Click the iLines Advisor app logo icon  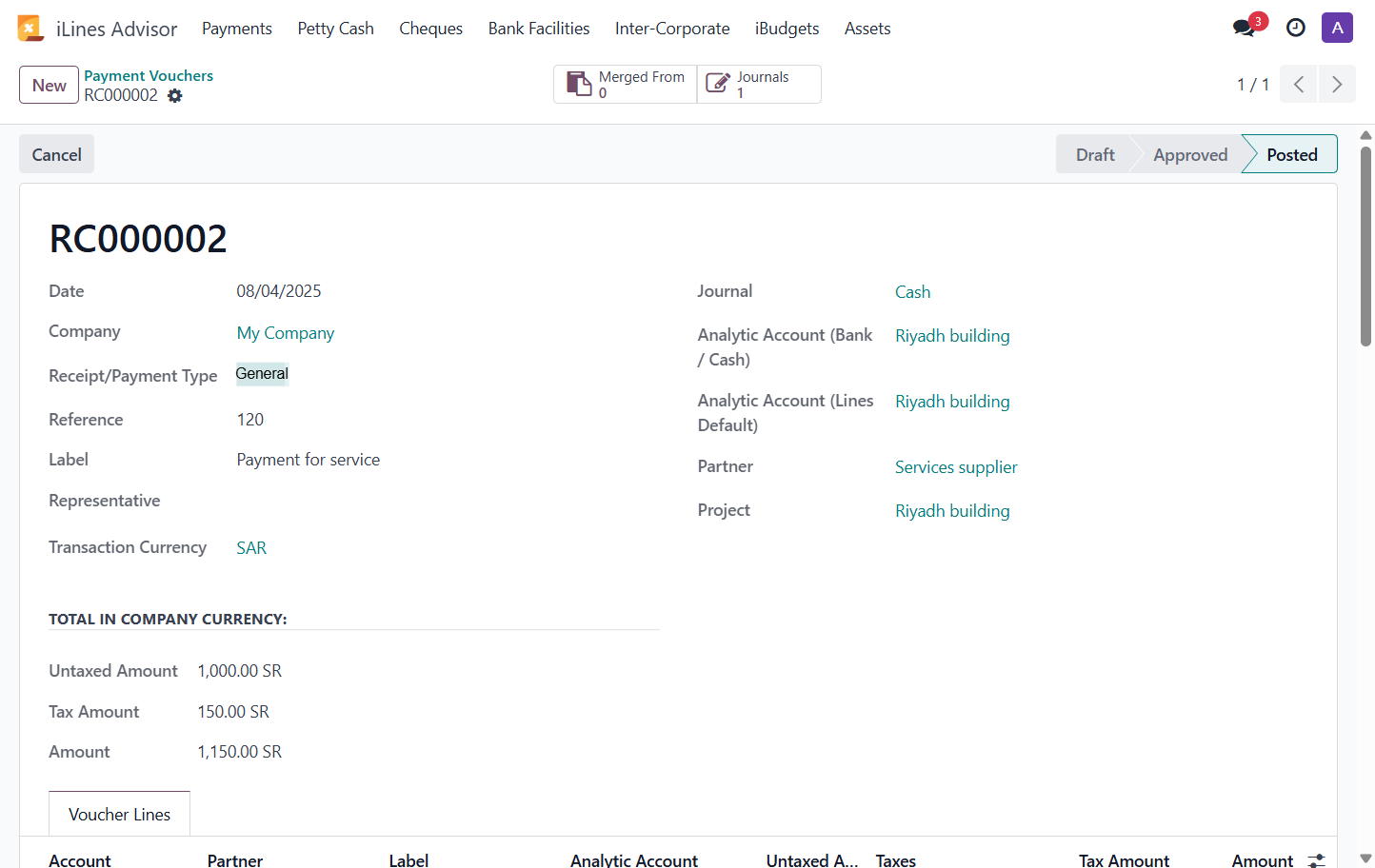tap(30, 29)
